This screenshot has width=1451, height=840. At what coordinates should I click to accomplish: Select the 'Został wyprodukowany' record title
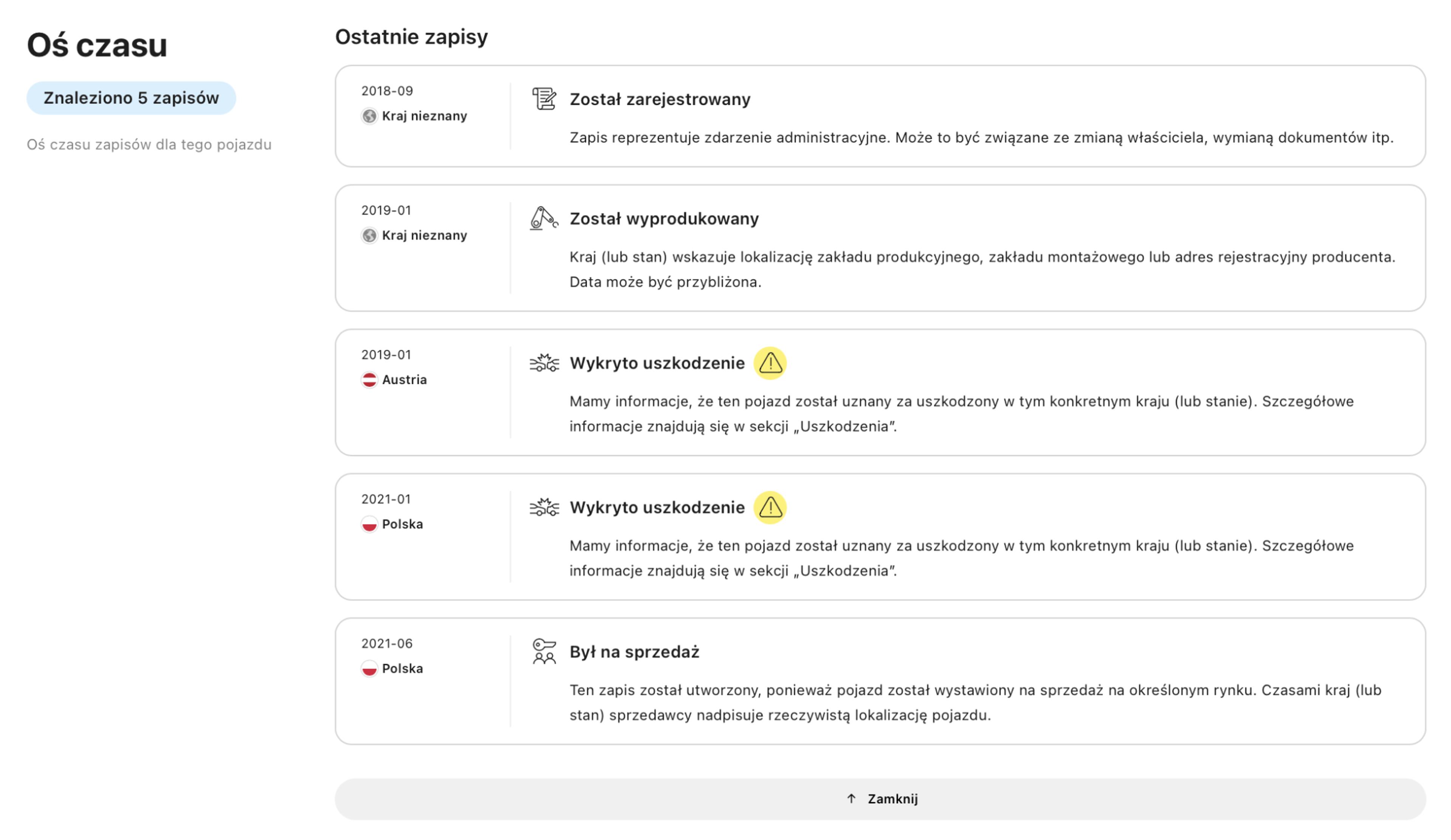[x=664, y=219]
